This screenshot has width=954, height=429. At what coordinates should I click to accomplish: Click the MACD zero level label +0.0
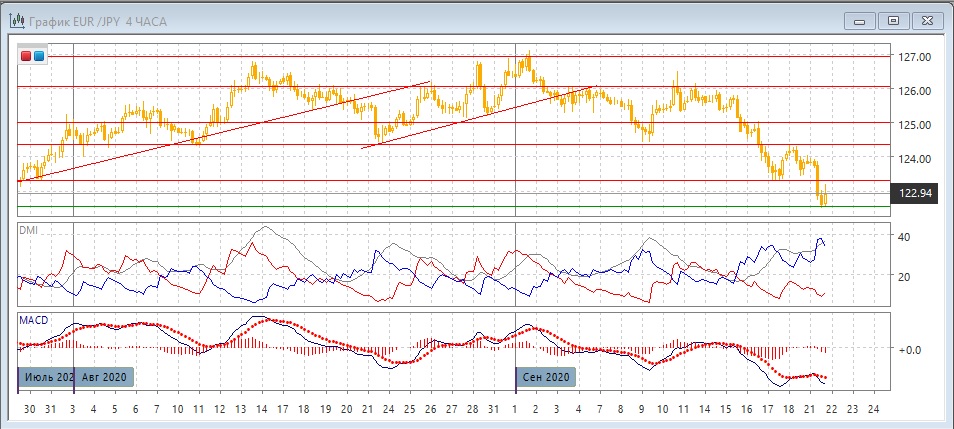pos(909,349)
